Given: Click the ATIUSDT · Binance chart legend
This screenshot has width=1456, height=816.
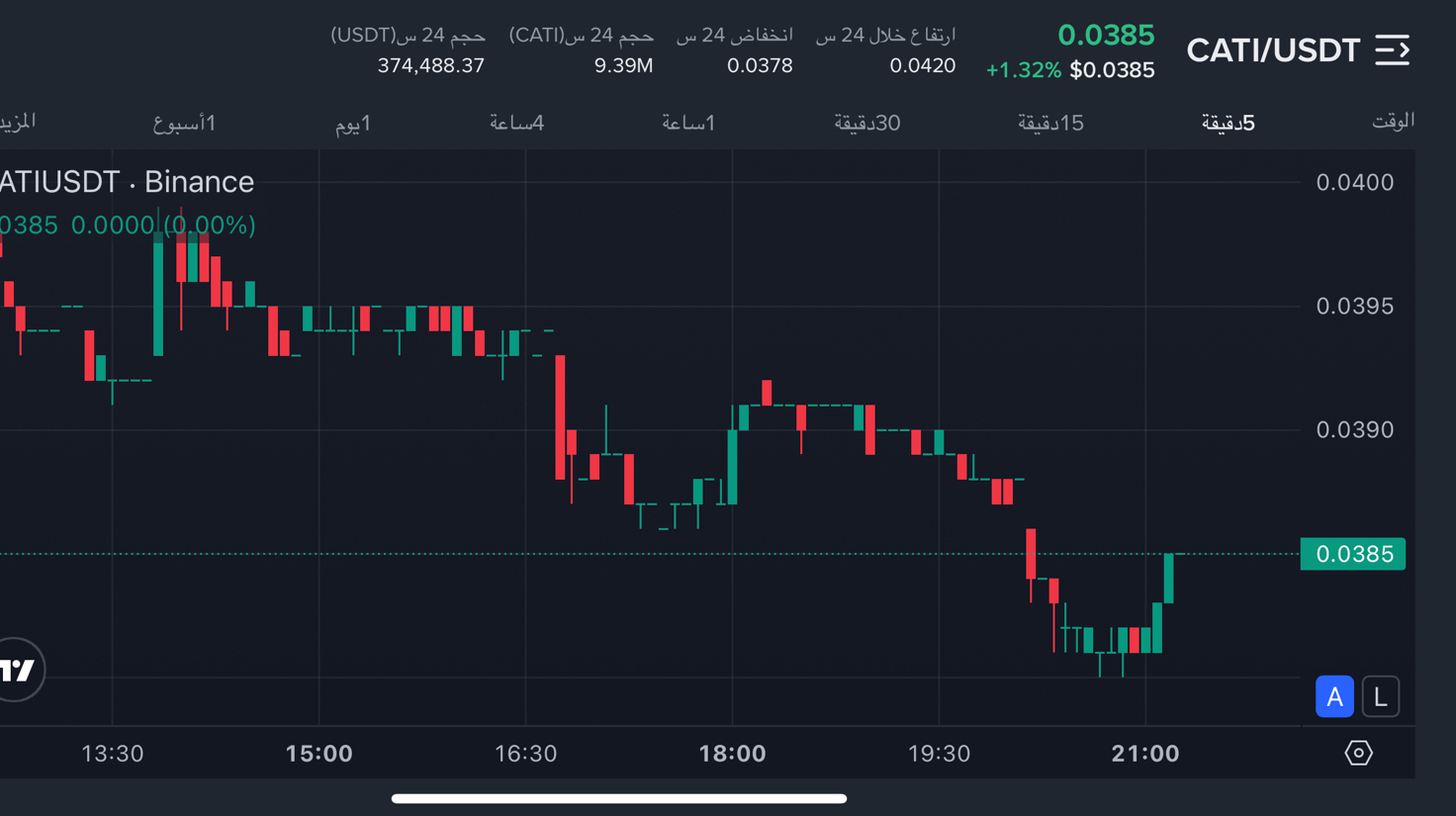Looking at the screenshot, I should pos(128,182).
